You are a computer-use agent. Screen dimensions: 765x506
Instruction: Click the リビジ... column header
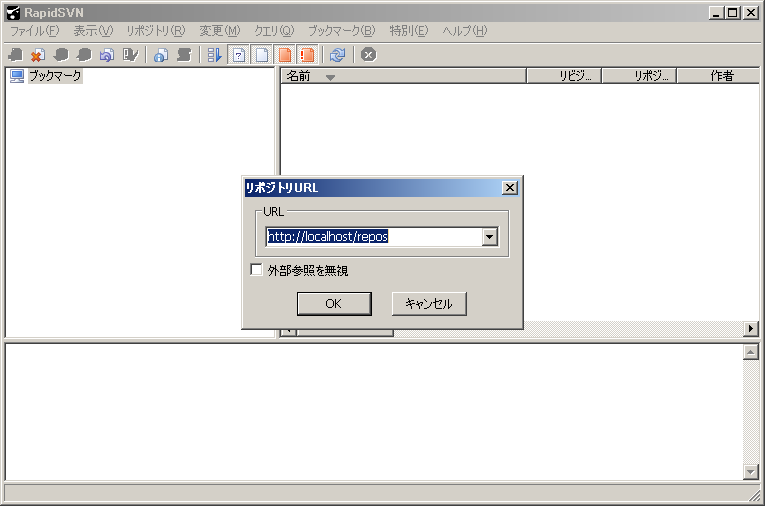564,76
